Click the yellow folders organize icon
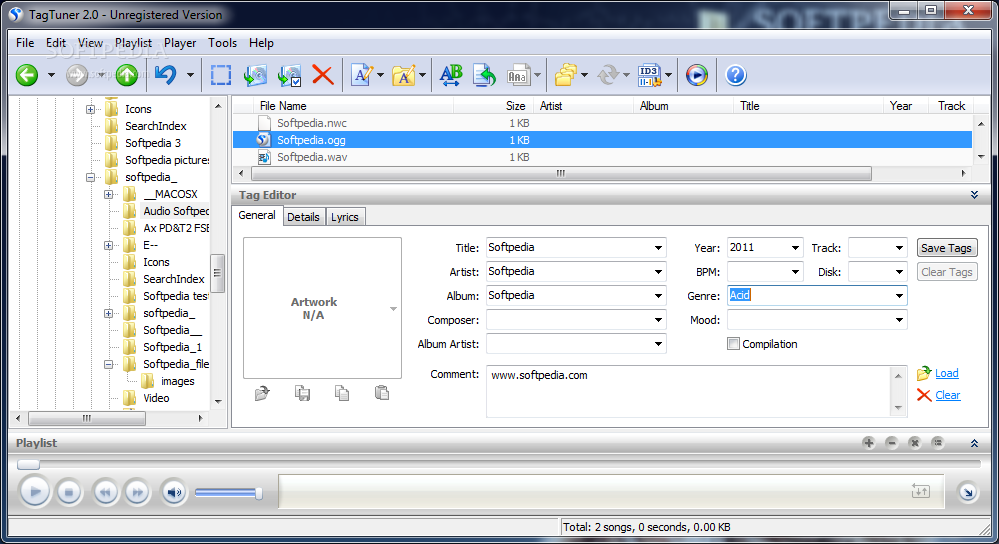999x544 pixels. coord(565,75)
